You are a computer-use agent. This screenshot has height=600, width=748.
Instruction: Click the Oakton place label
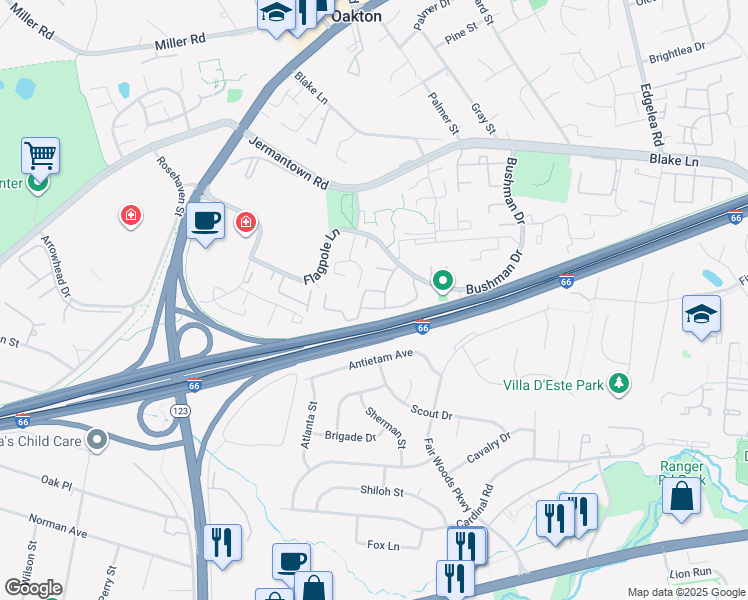pos(356,16)
